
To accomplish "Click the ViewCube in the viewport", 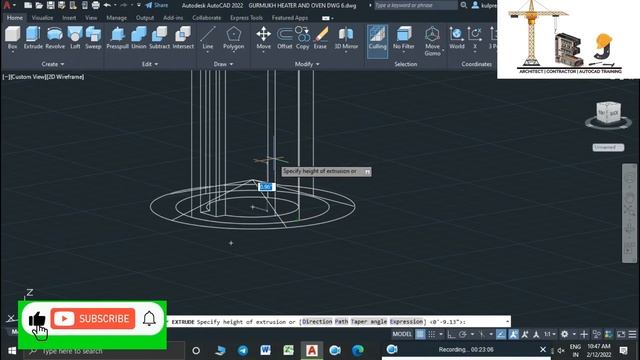I will pyautogui.click(x=608, y=112).
